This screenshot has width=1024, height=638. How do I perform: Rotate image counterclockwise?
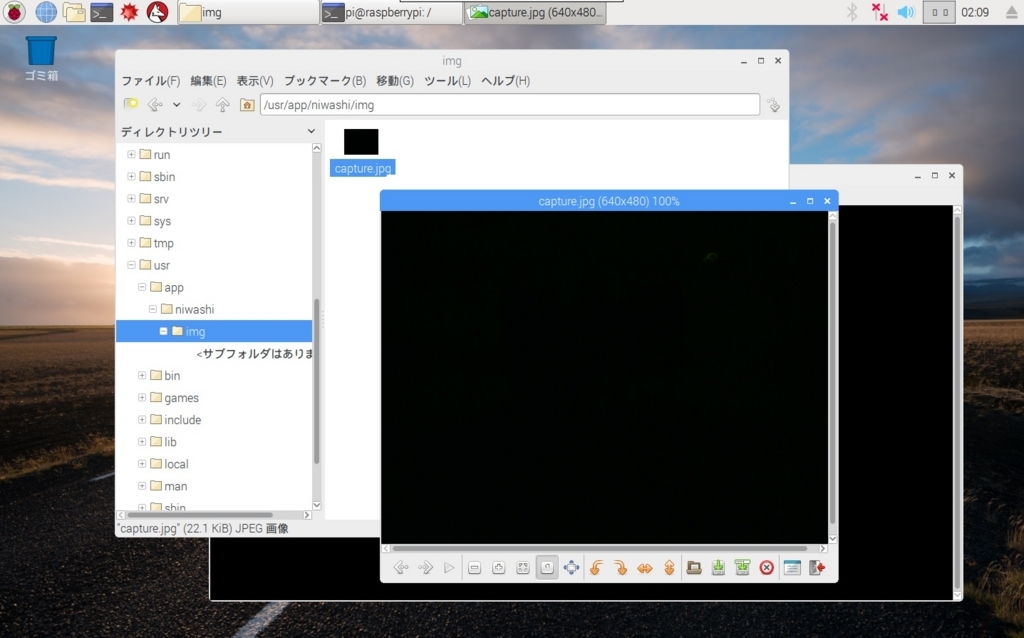point(596,567)
